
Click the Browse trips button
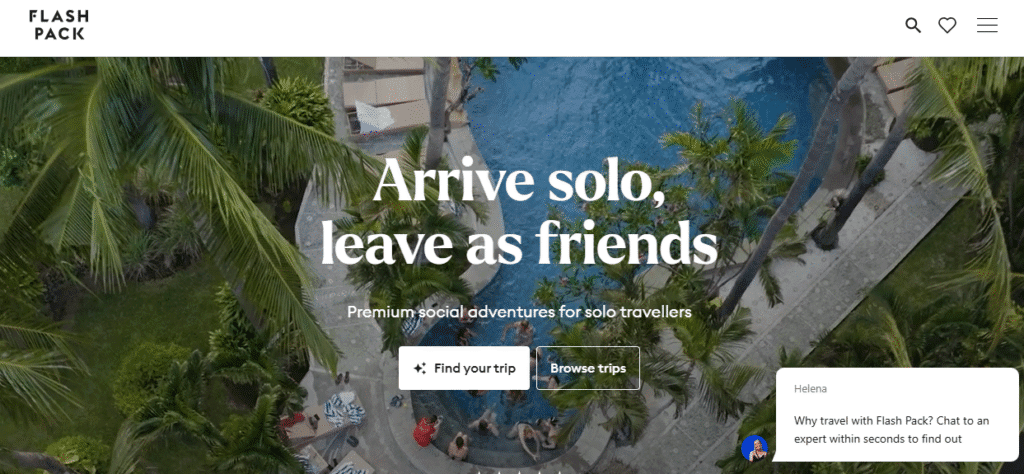point(588,368)
